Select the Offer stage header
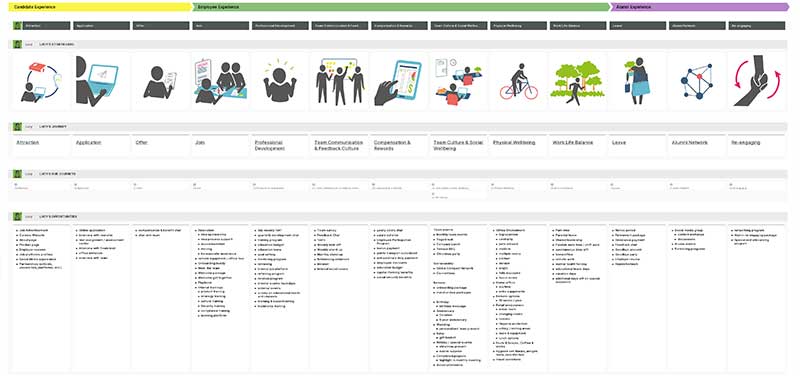 161,26
